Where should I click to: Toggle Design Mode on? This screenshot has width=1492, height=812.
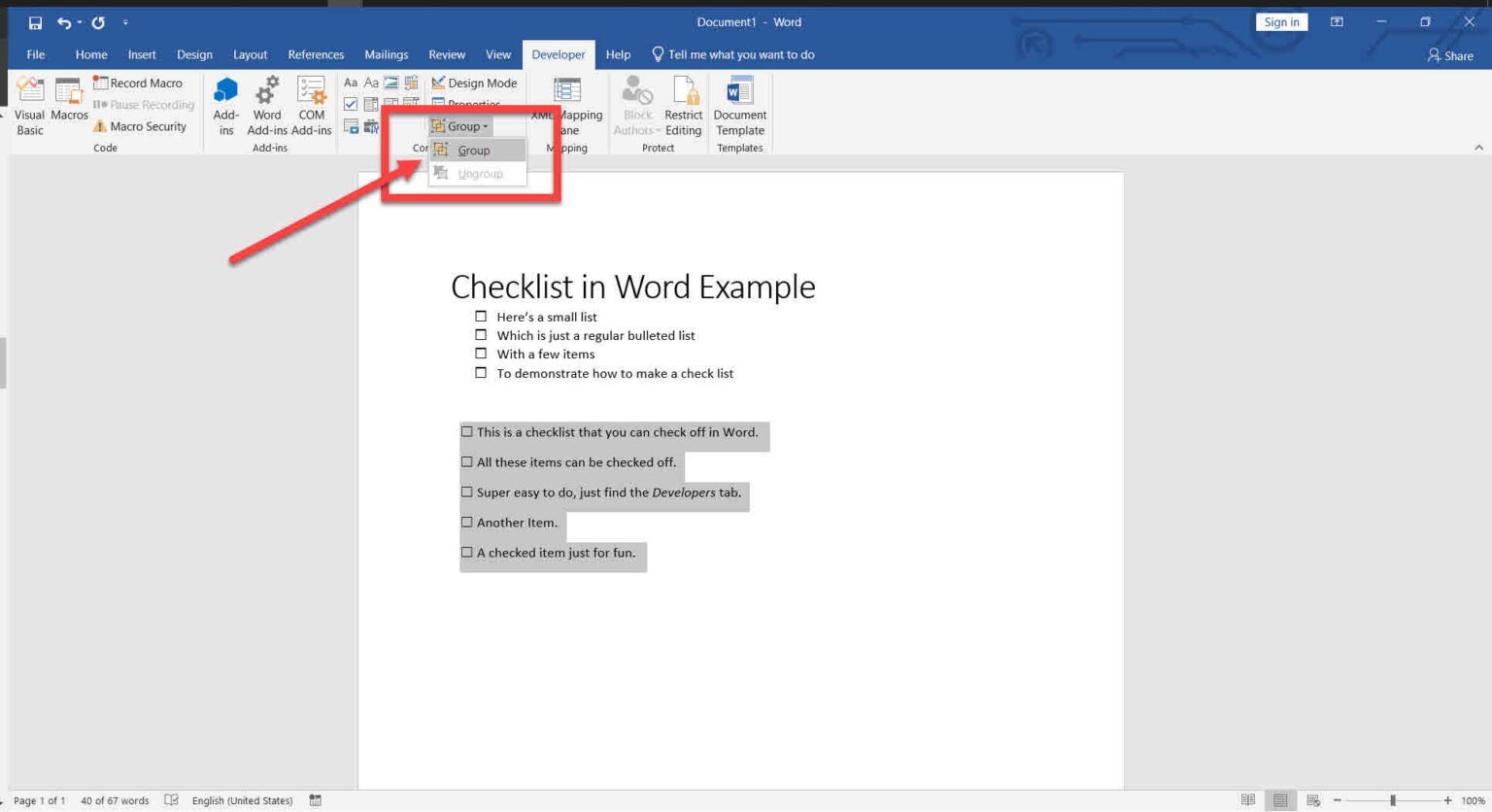(474, 83)
